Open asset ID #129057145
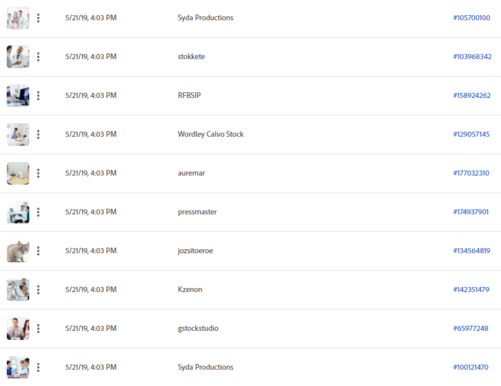The image size is (501, 386). click(471, 134)
